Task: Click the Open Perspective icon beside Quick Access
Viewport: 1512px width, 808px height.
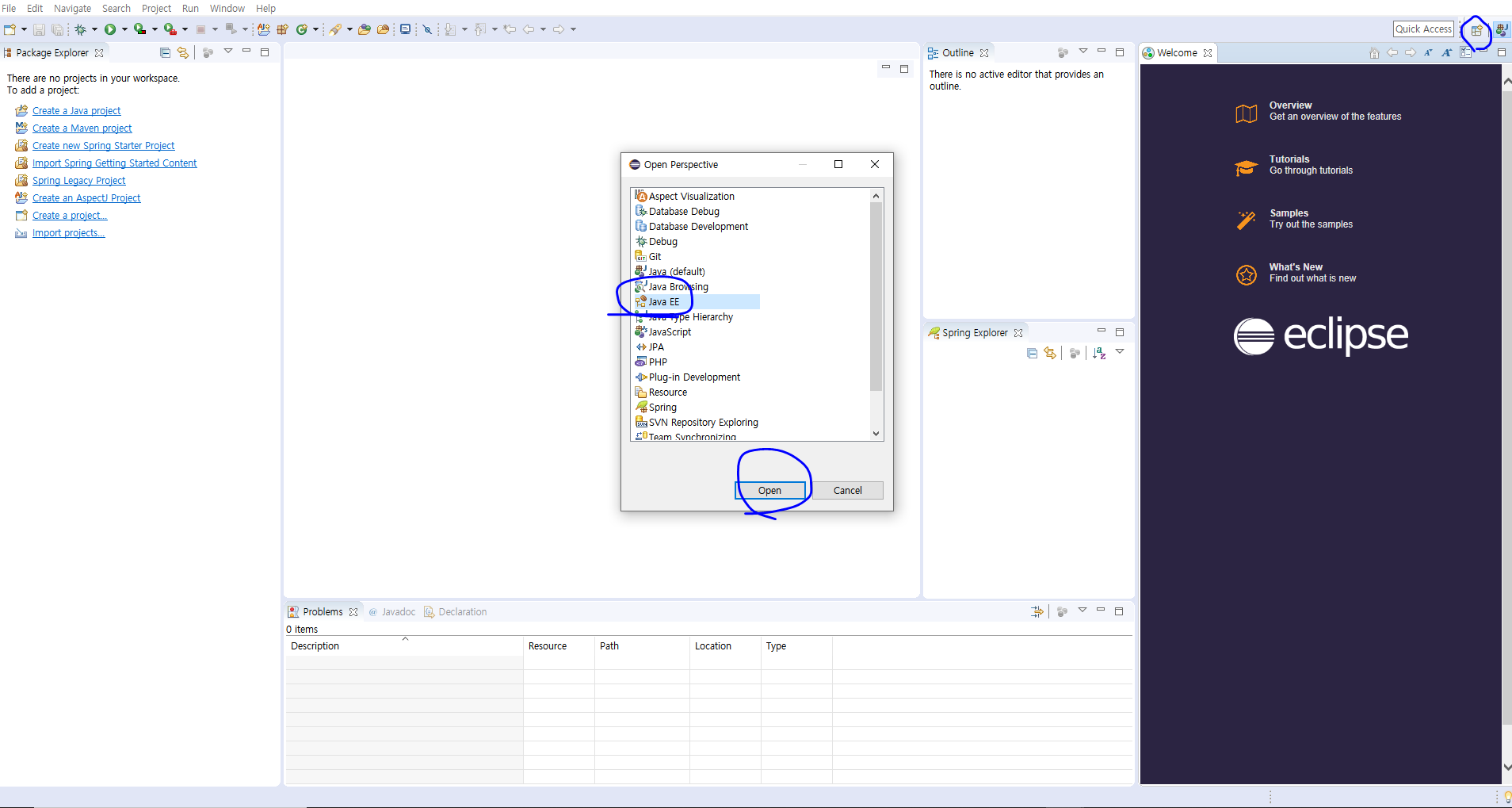Action: click(x=1476, y=30)
